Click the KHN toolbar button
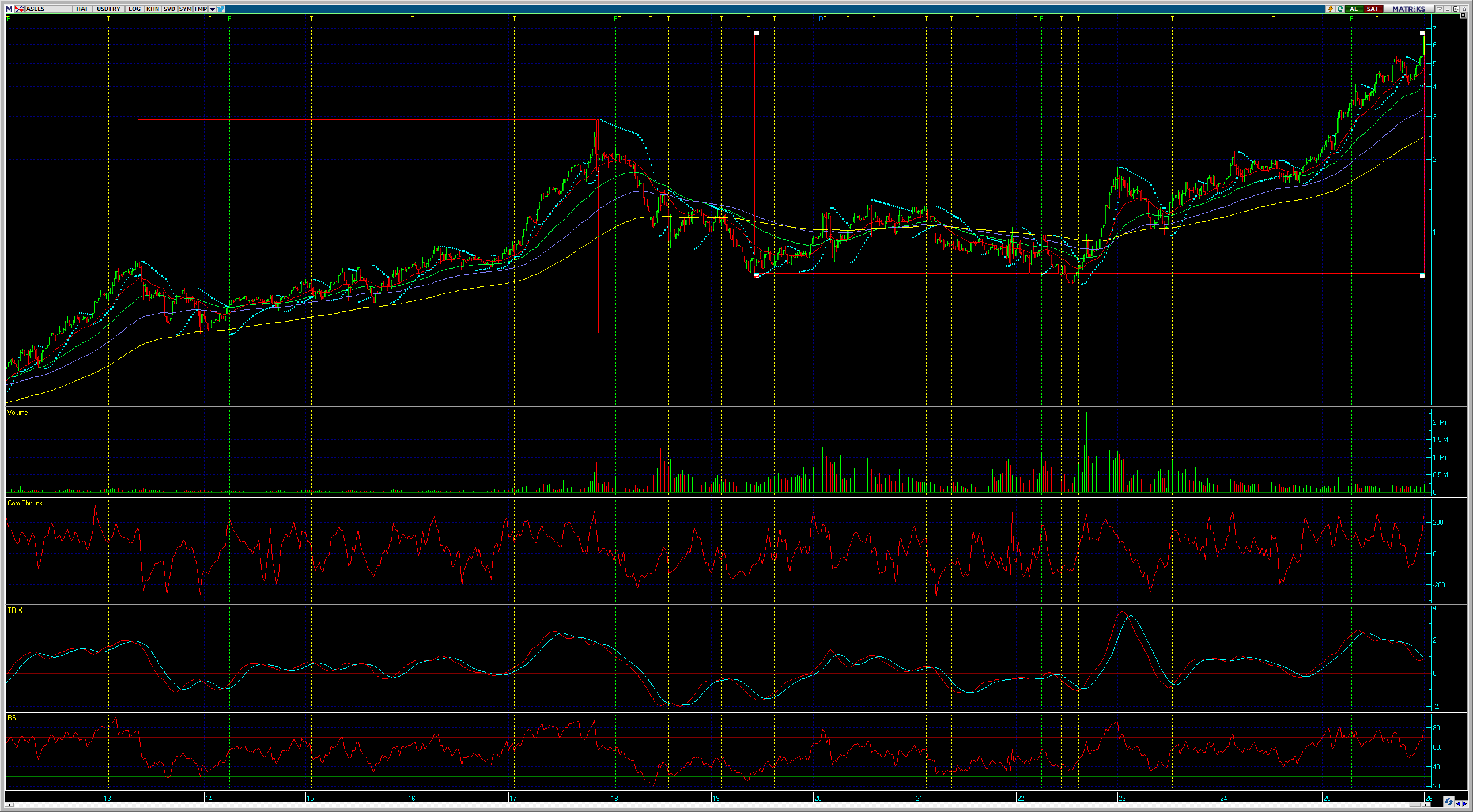This screenshot has height=812, width=1473. pyautogui.click(x=153, y=9)
